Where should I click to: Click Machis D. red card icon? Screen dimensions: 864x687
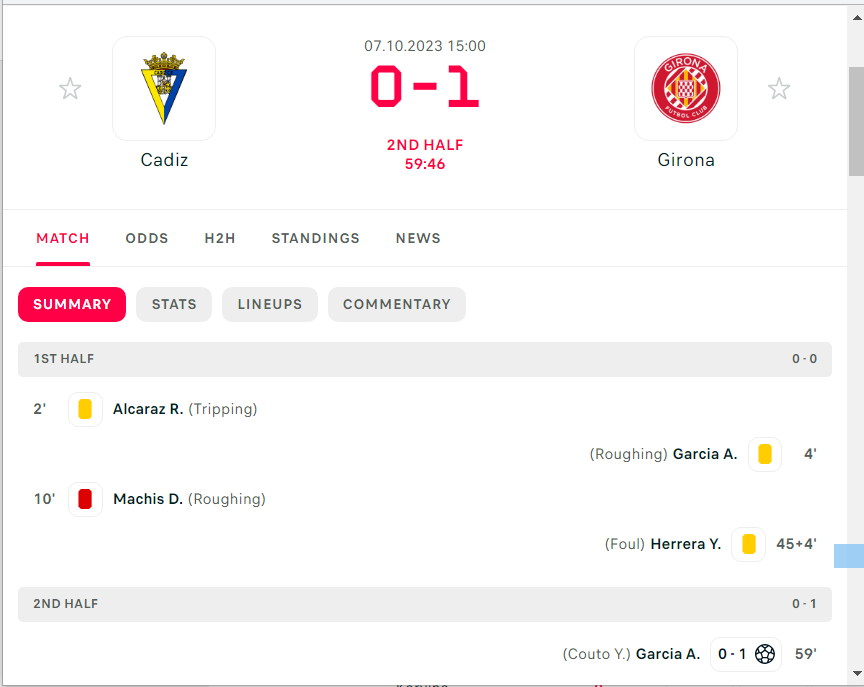(85, 499)
